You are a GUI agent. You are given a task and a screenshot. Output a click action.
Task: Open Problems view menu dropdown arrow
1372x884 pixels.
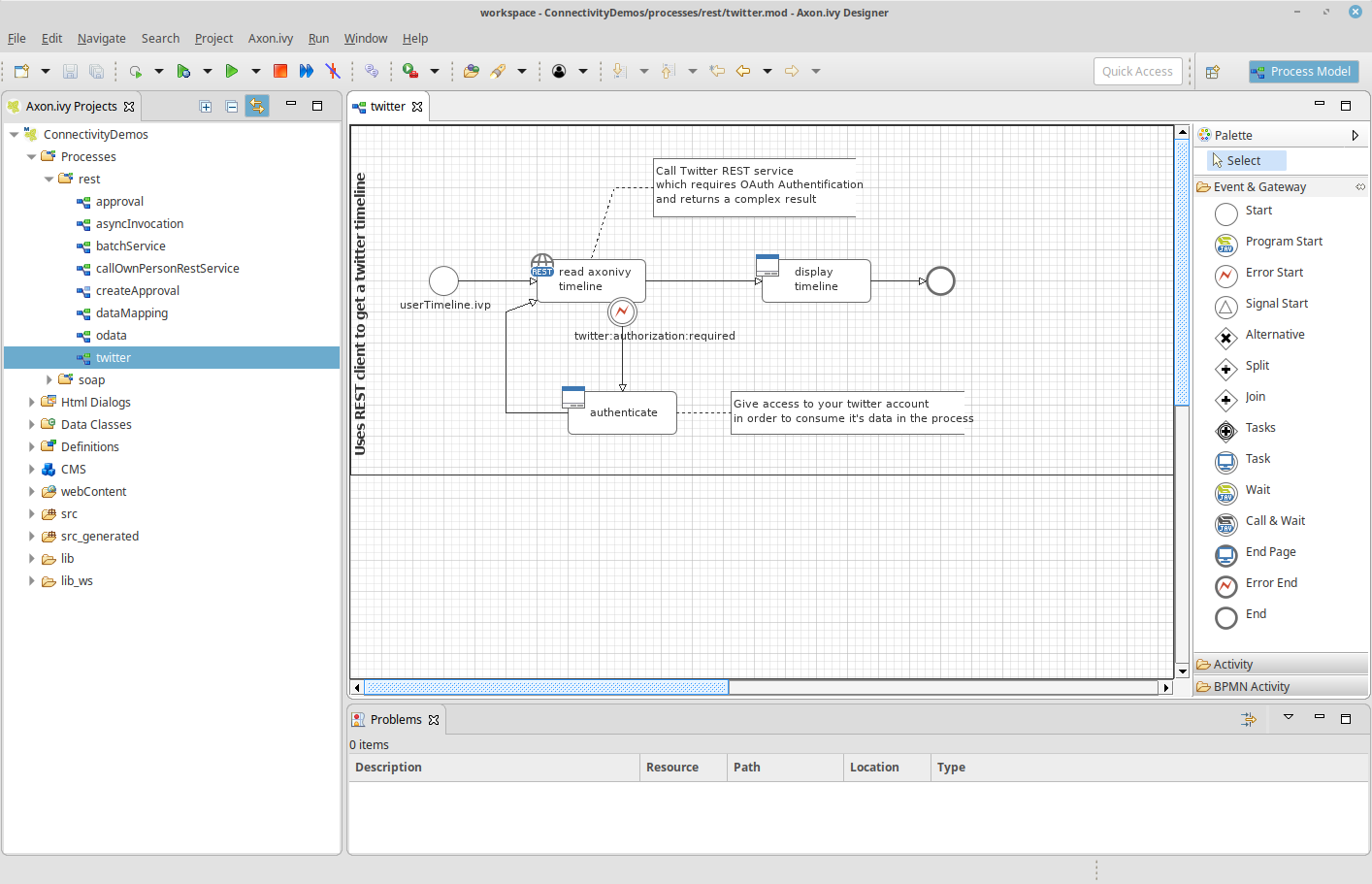coord(1289,718)
